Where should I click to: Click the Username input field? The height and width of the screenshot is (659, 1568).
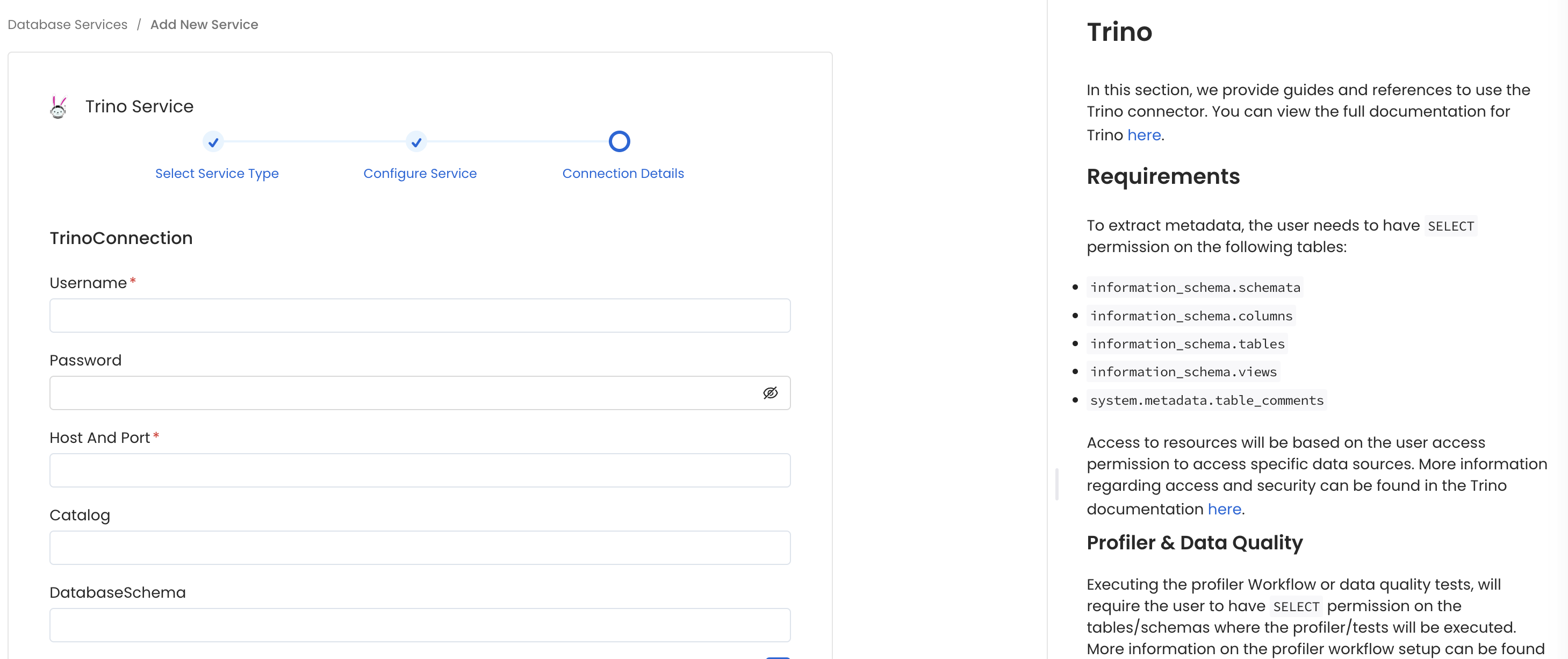tap(420, 316)
